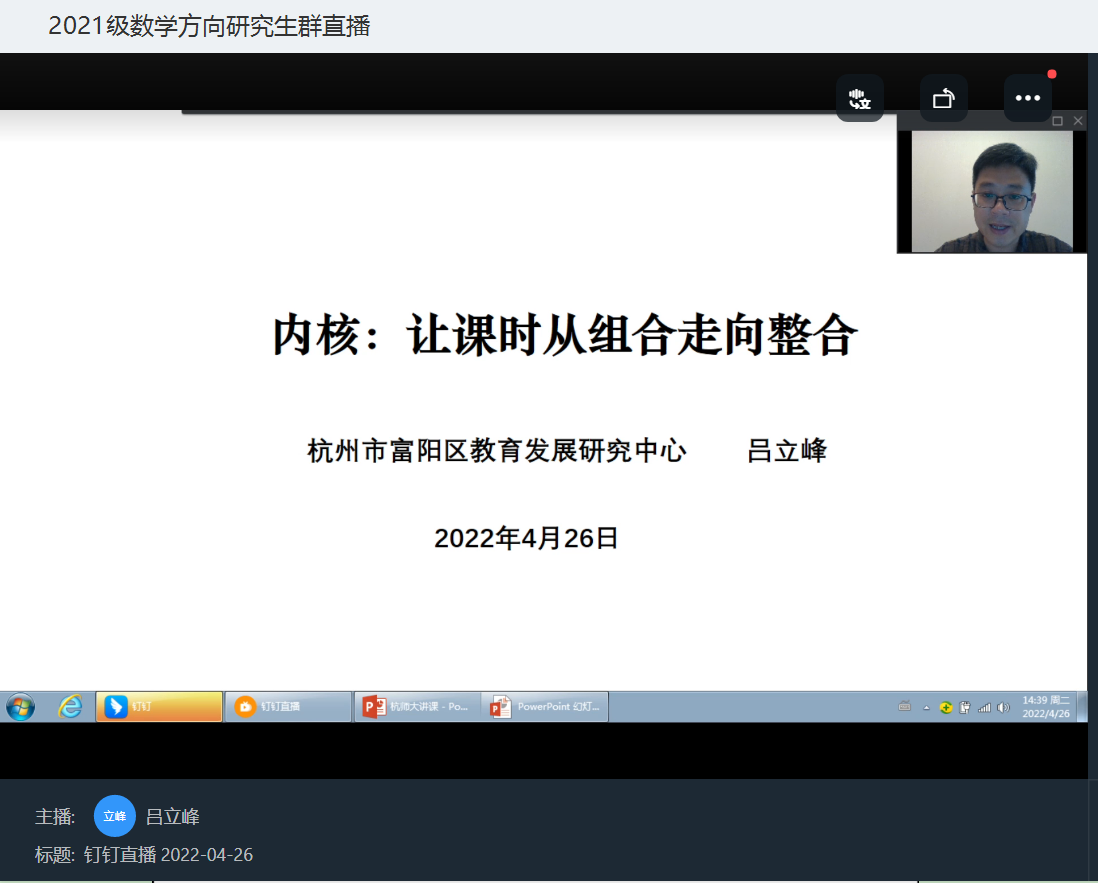Screen dimensions: 1100x886
Task: Switch to the 钉钉 taskbar window
Action: (159, 707)
